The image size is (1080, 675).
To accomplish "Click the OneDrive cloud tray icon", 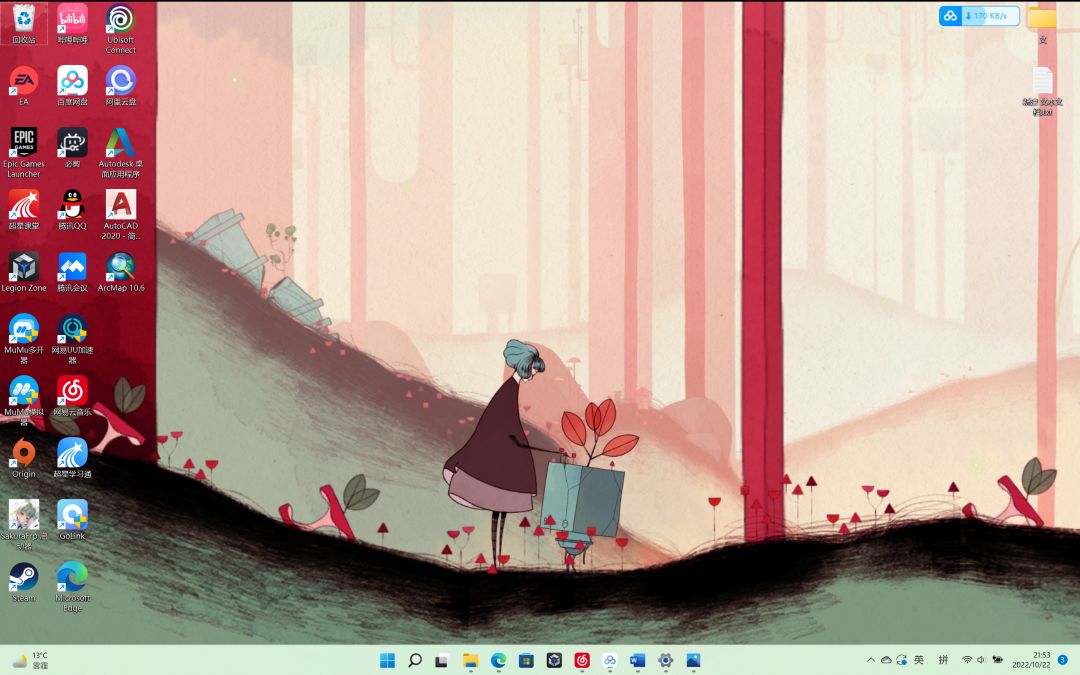I will [x=886, y=660].
